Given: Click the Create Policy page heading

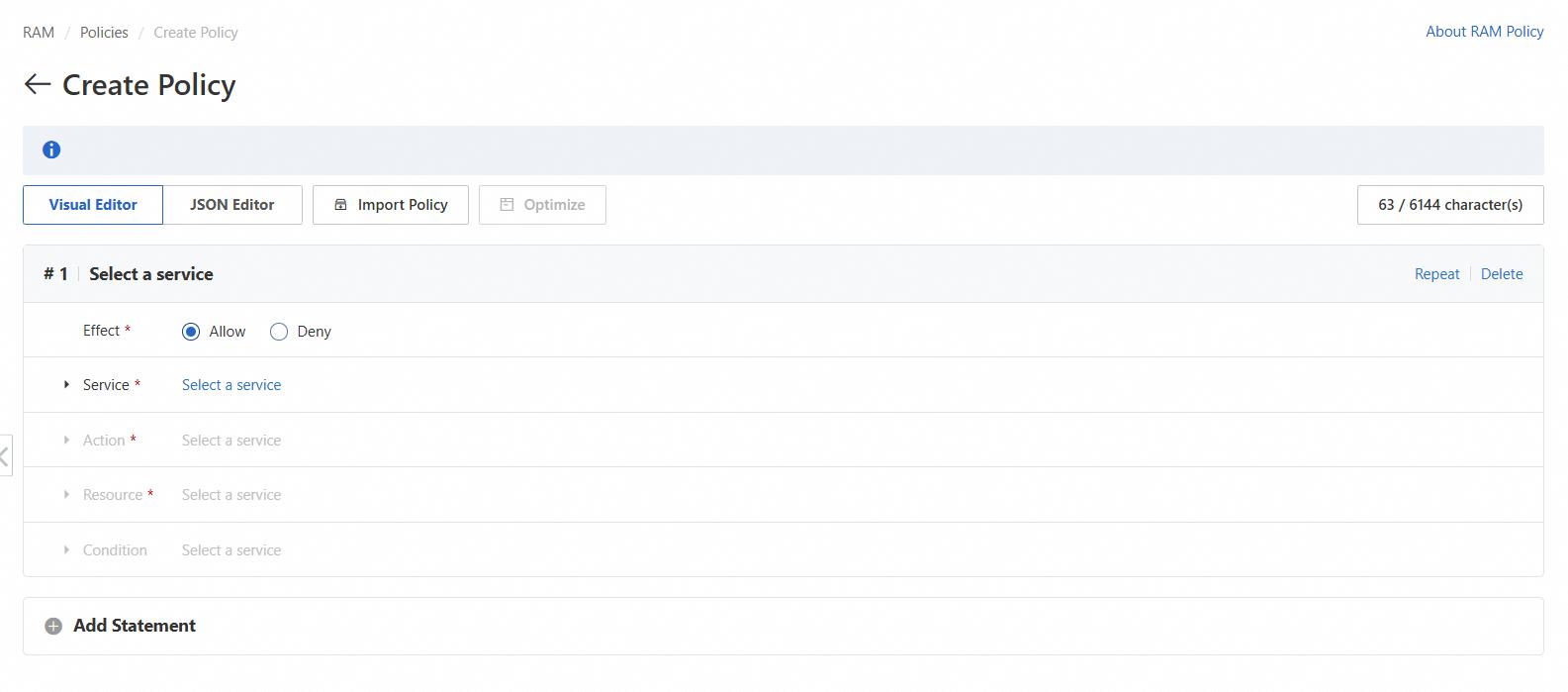Looking at the screenshot, I should tap(149, 85).
